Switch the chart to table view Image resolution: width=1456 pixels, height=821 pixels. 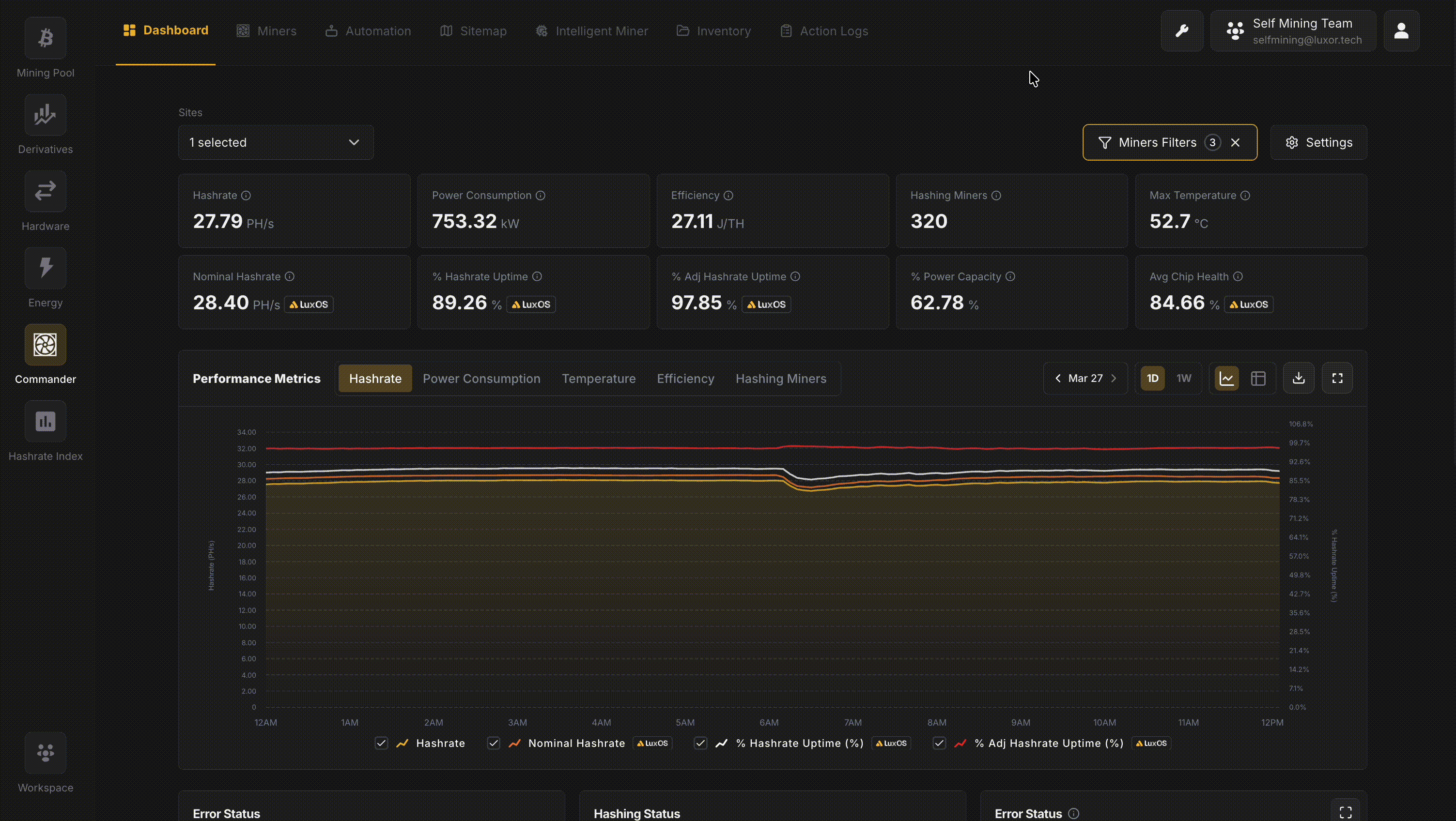pyautogui.click(x=1259, y=378)
